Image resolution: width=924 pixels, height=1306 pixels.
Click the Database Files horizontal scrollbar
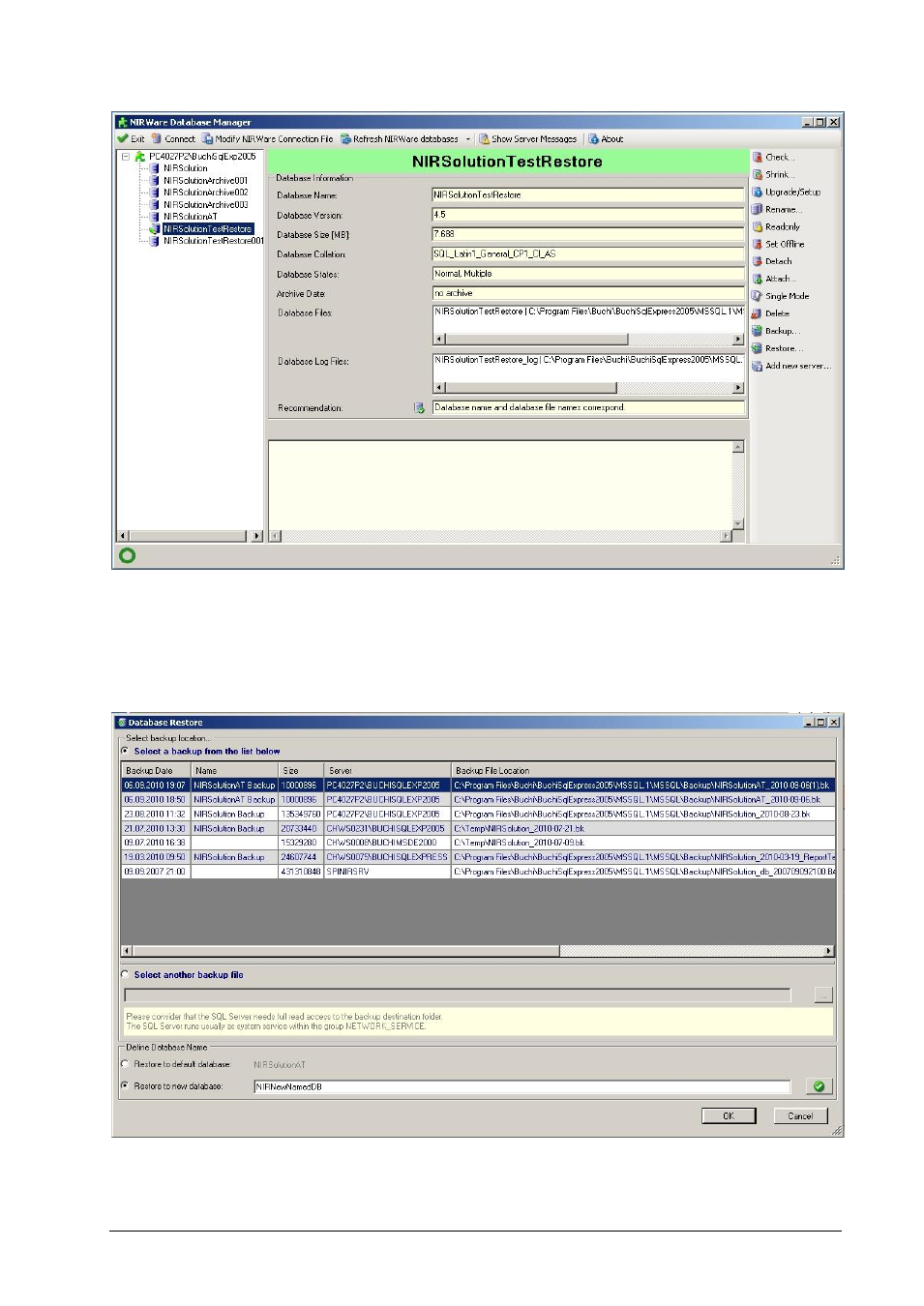[x=588, y=340]
